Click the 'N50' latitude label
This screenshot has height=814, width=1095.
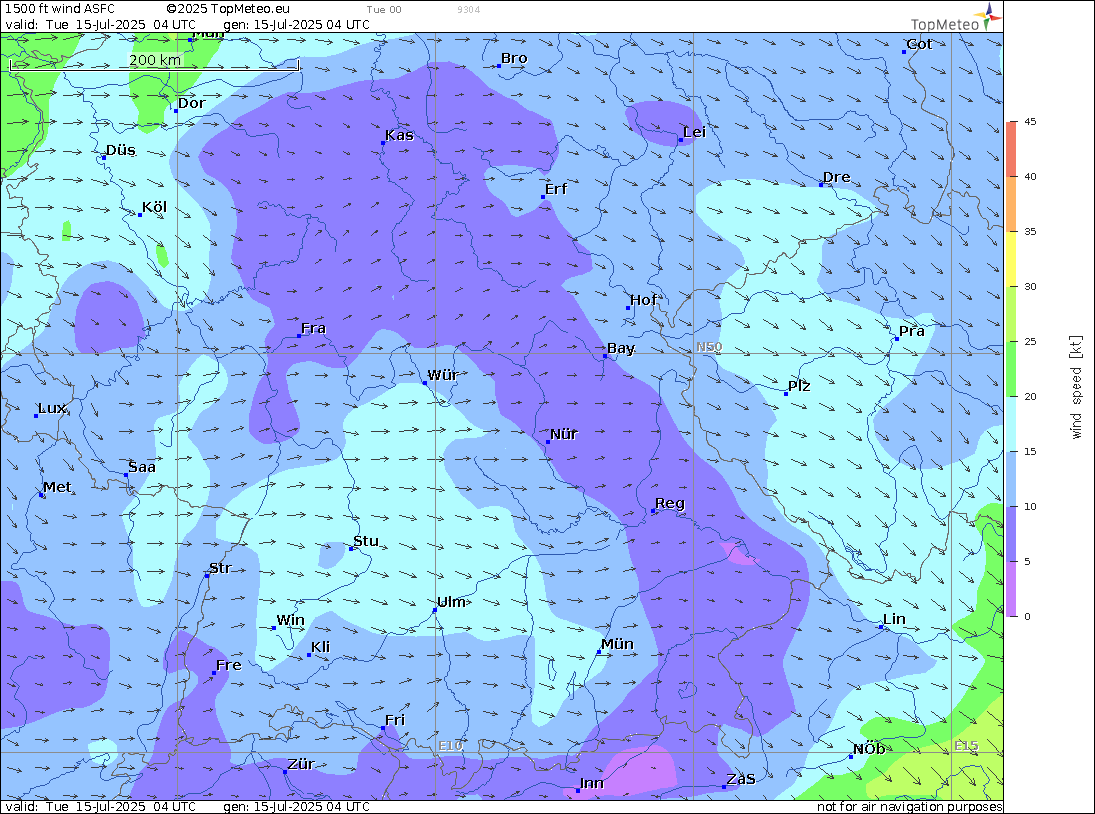coord(709,347)
